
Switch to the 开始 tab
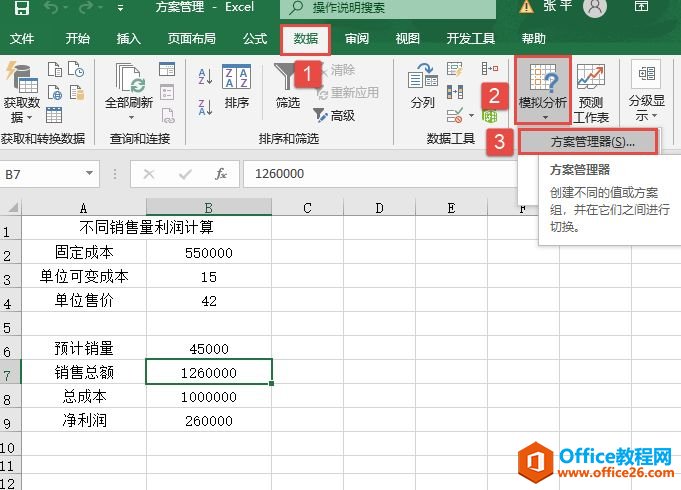pyautogui.click(x=77, y=39)
